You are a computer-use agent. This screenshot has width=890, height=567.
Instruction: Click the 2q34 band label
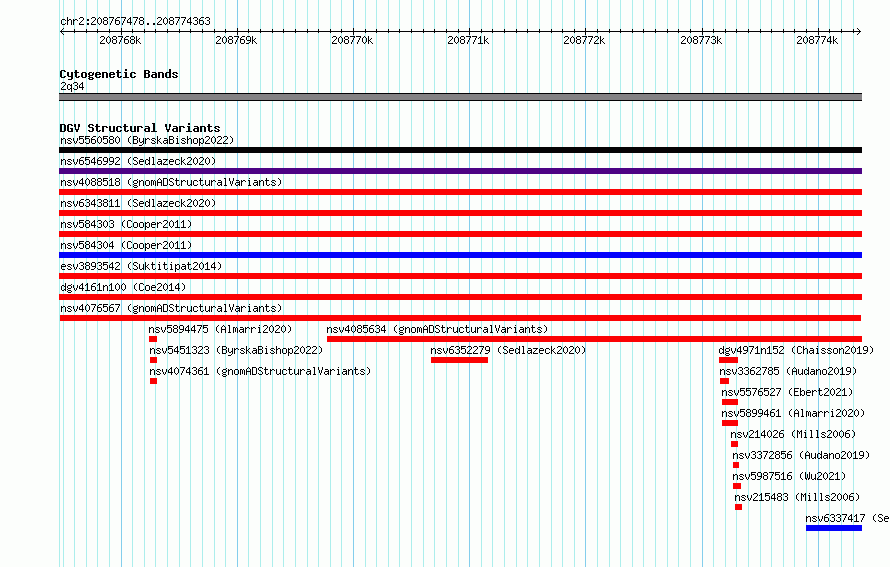pos(72,86)
